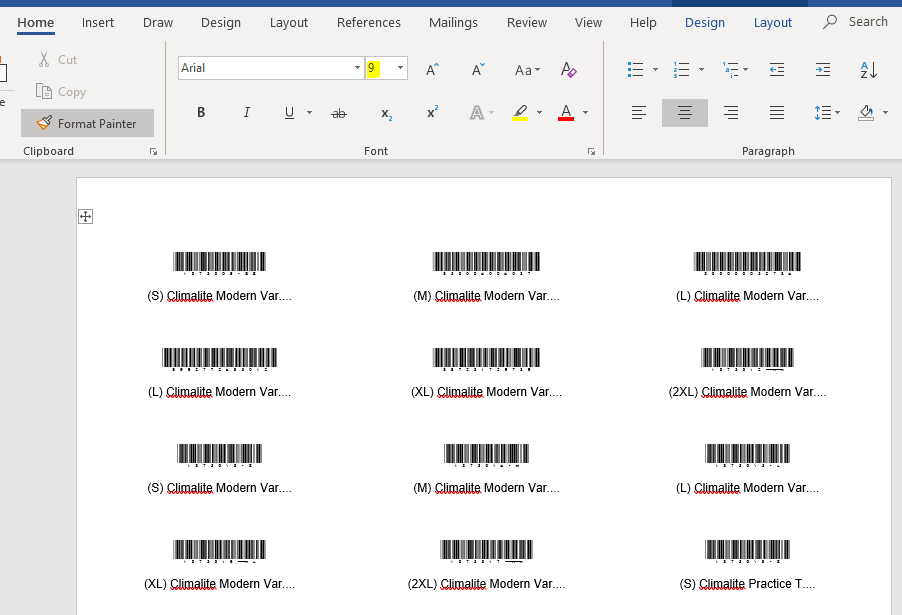The height and width of the screenshot is (615, 902).
Task: Open the font name Arial dropdown
Action: (357, 68)
